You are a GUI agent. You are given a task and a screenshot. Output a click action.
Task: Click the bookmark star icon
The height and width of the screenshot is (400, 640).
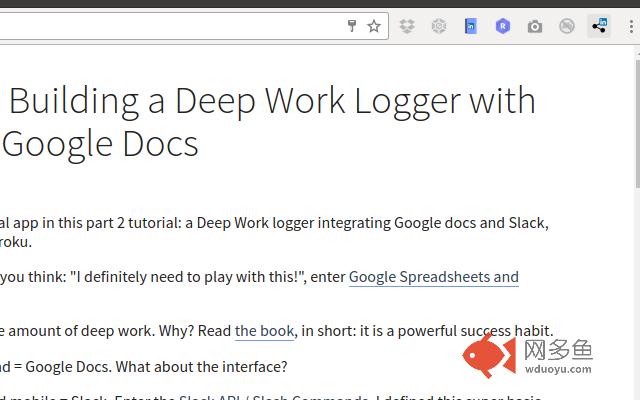[374, 27]
